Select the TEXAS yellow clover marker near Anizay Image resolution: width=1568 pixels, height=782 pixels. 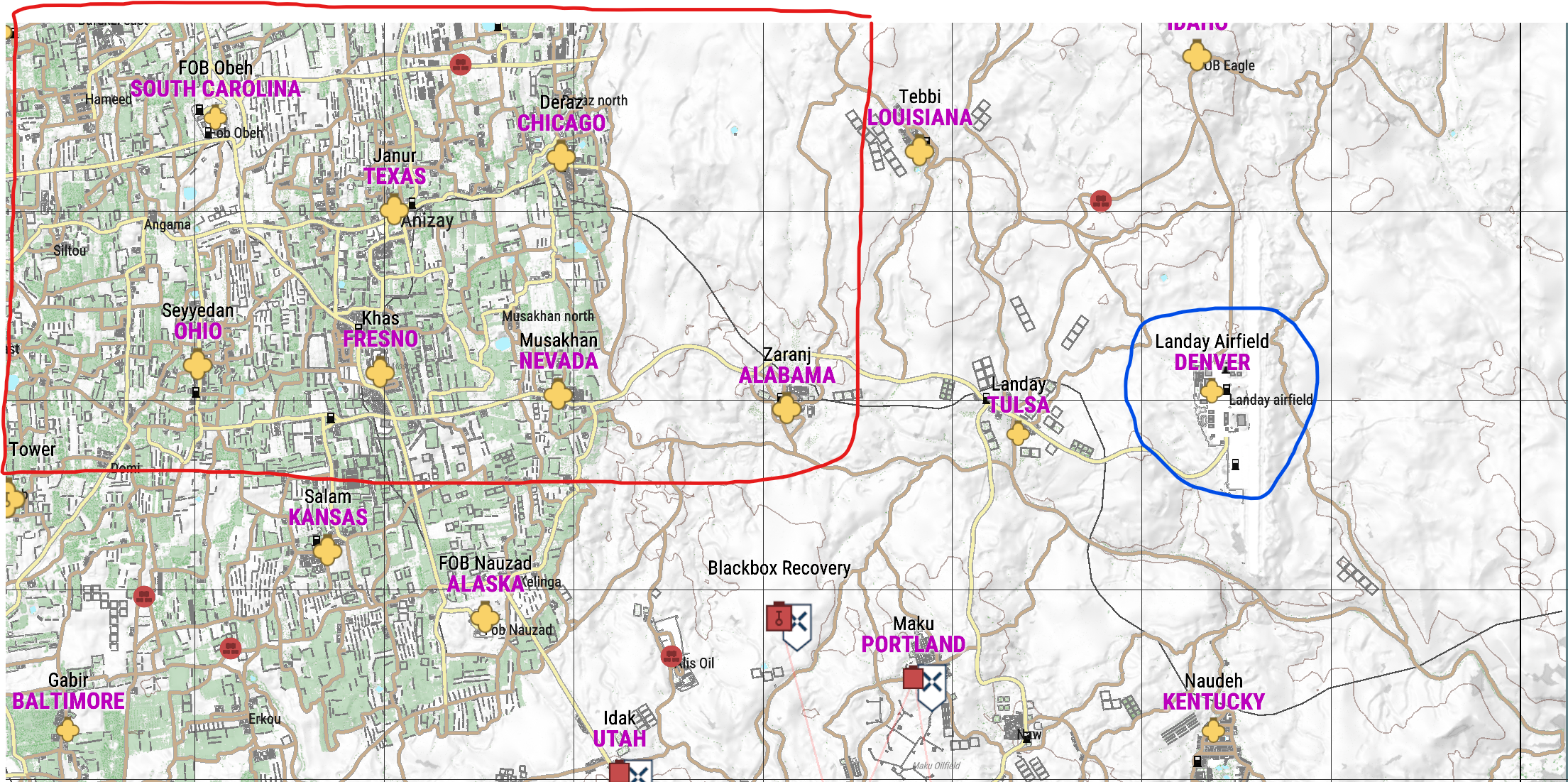coord(393,210)
